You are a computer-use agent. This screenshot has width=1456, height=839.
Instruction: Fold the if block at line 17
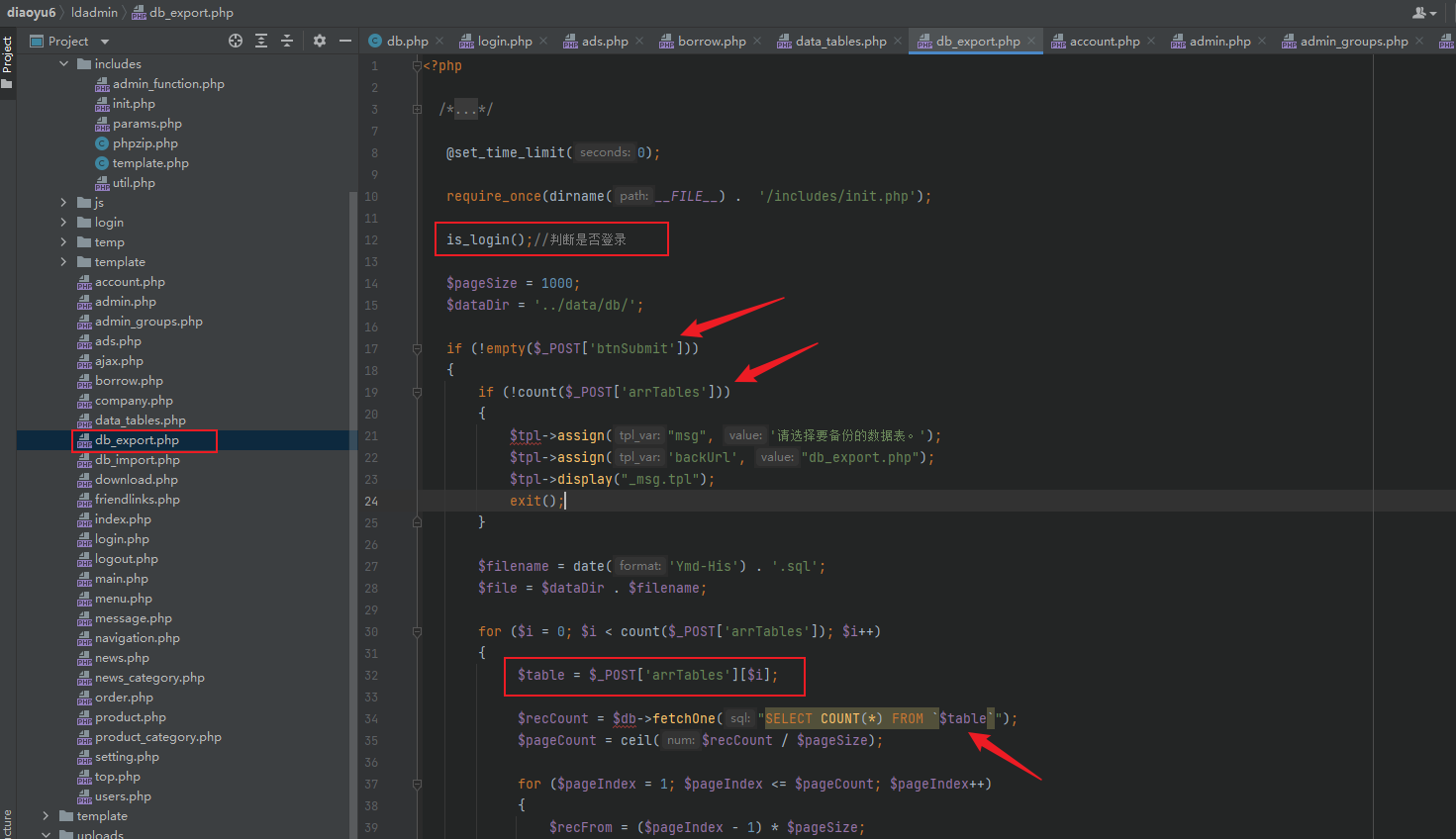coord(417,348)
